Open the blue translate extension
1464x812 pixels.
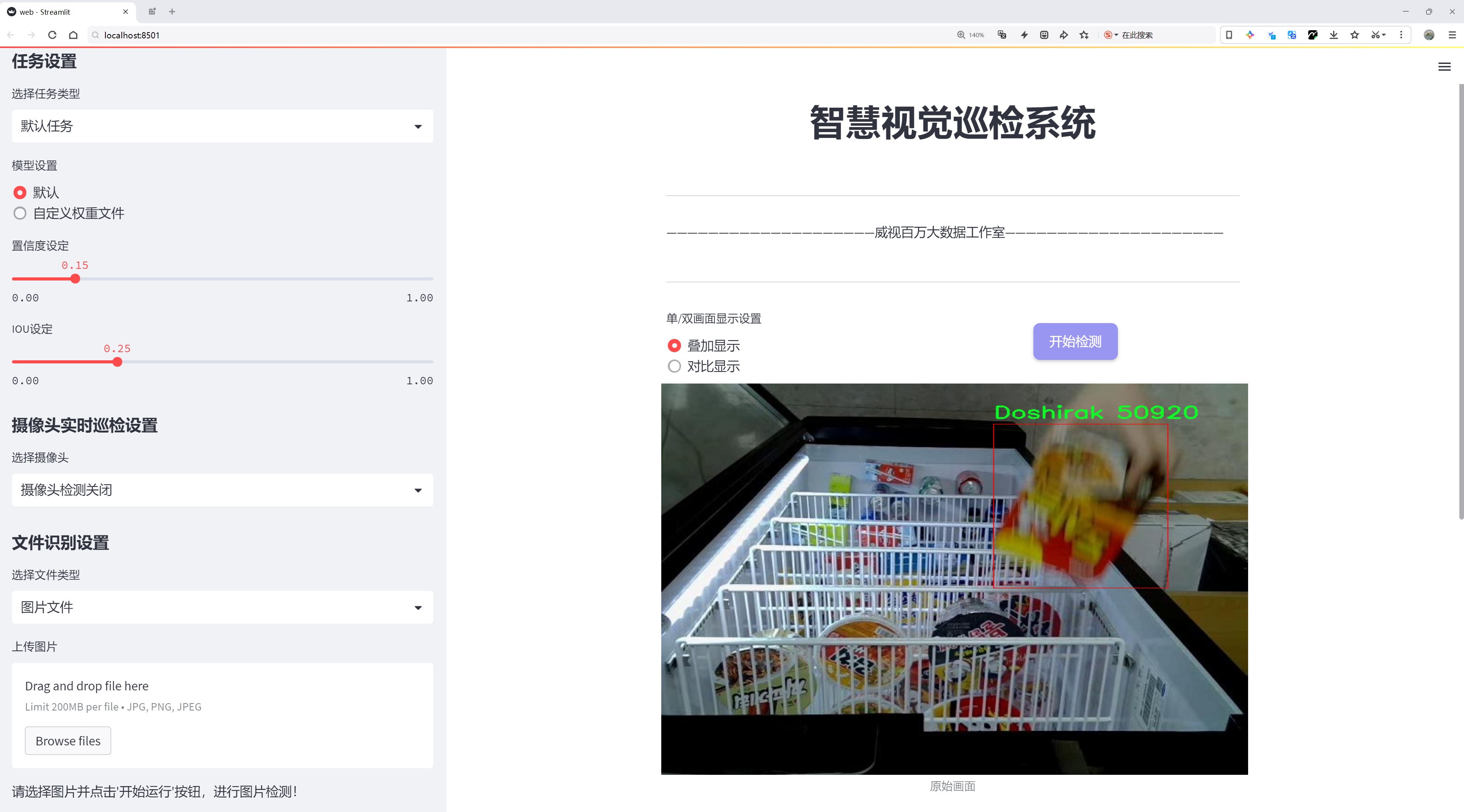coord(1292,34)
